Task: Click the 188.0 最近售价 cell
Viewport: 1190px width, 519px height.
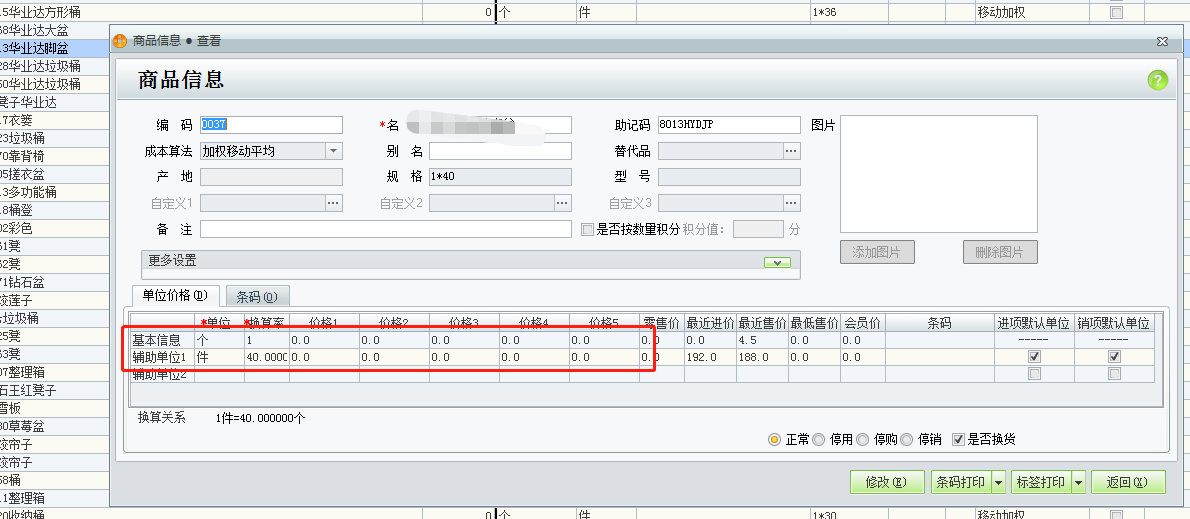Action: click(x=762, y=357)
